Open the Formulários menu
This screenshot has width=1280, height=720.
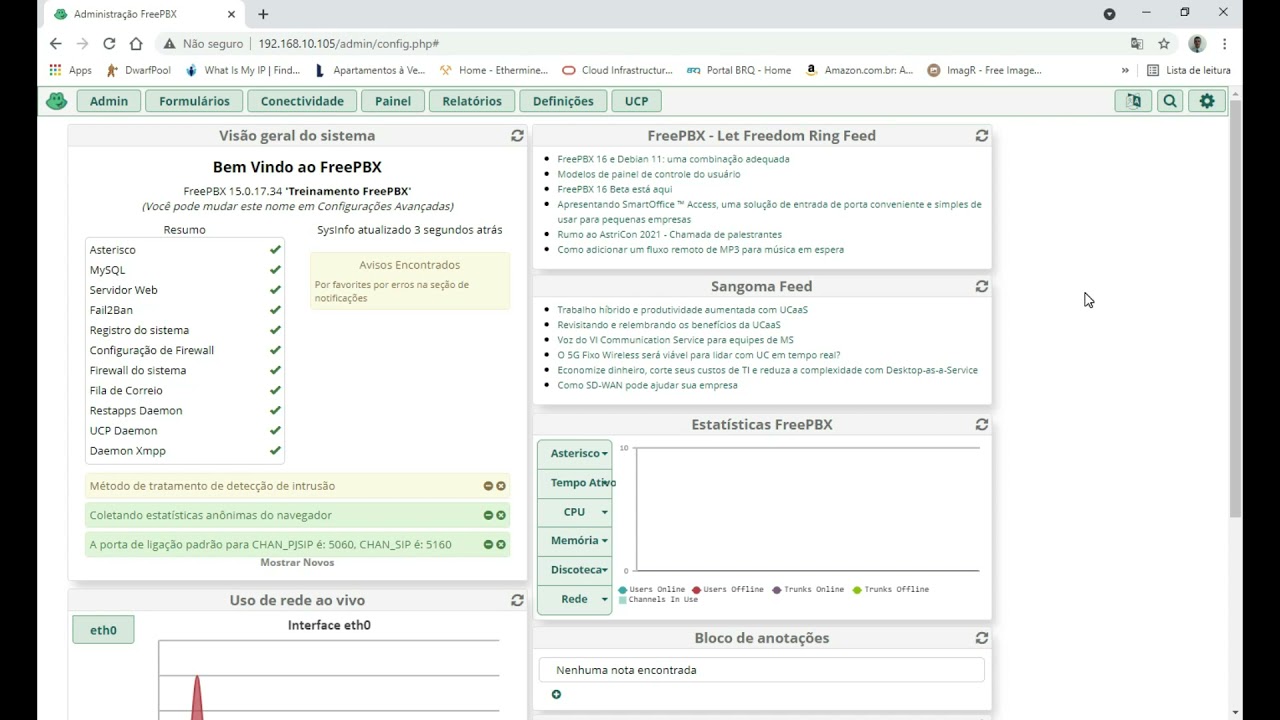[x=194, y=101]
